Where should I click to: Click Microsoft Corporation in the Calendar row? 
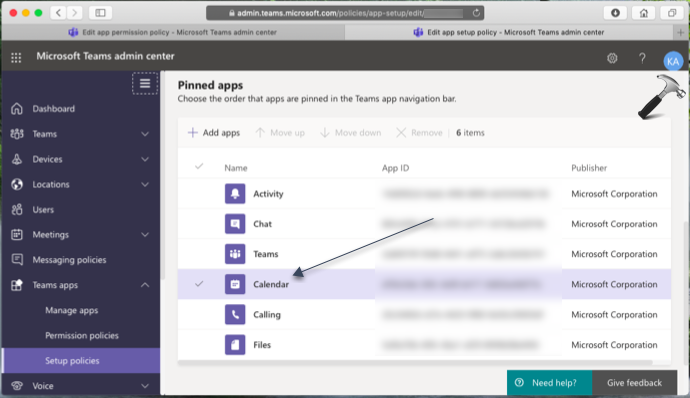[614, 284]
